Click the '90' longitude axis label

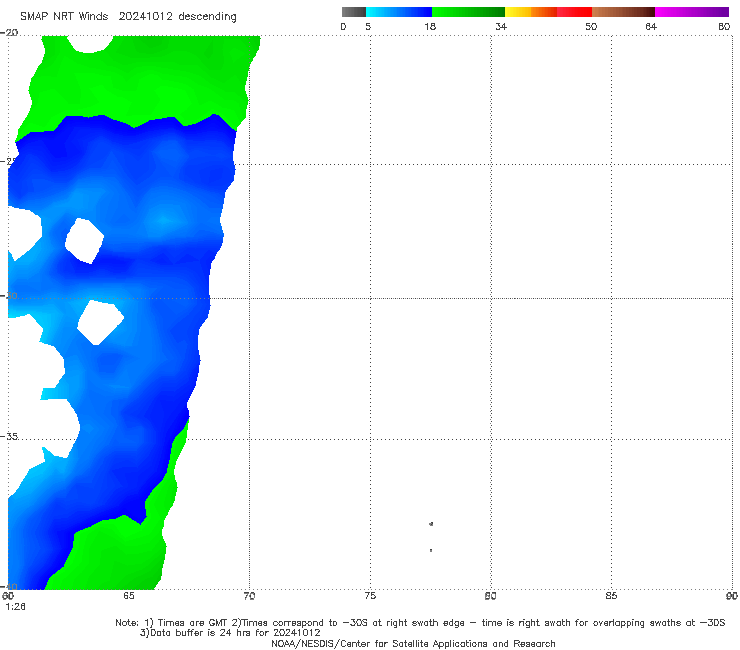(x=732, y=596)
